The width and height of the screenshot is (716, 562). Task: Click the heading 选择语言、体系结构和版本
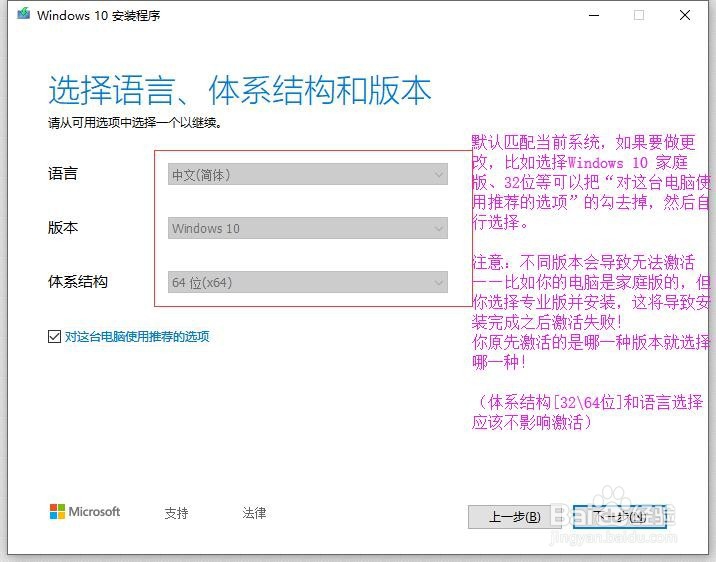click(240, 90)
